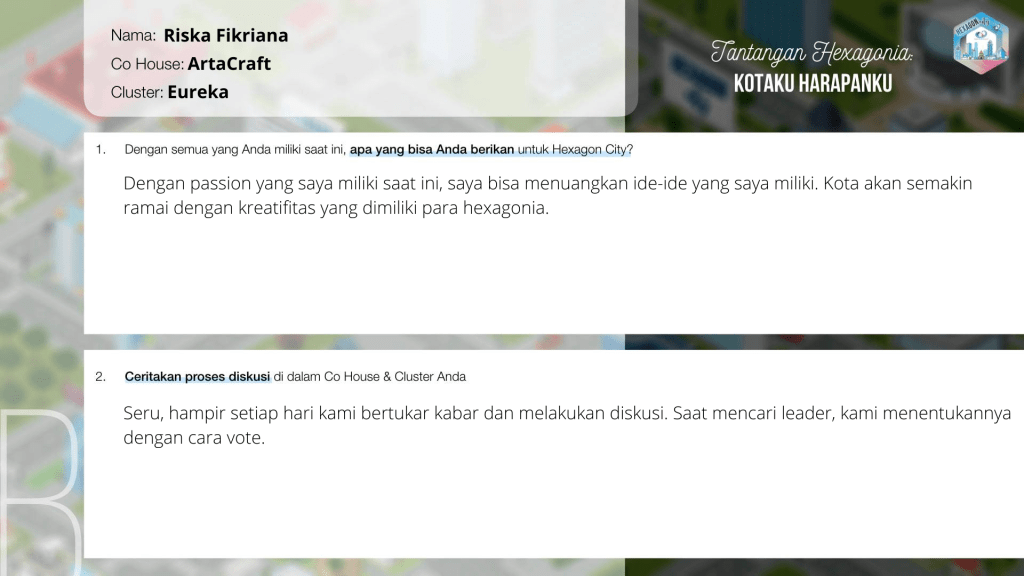Click highlighted phrase apa yang bisa Anda berikan
This screenshot has width=1024, height=576.
click(x=432, y=150)
